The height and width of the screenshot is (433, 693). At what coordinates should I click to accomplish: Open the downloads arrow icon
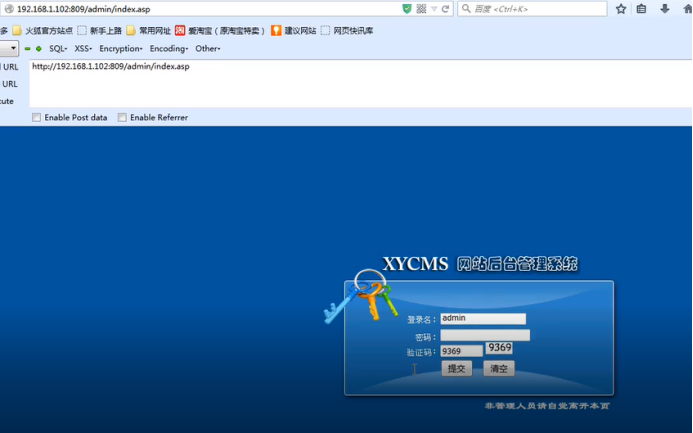coord(665,9)
